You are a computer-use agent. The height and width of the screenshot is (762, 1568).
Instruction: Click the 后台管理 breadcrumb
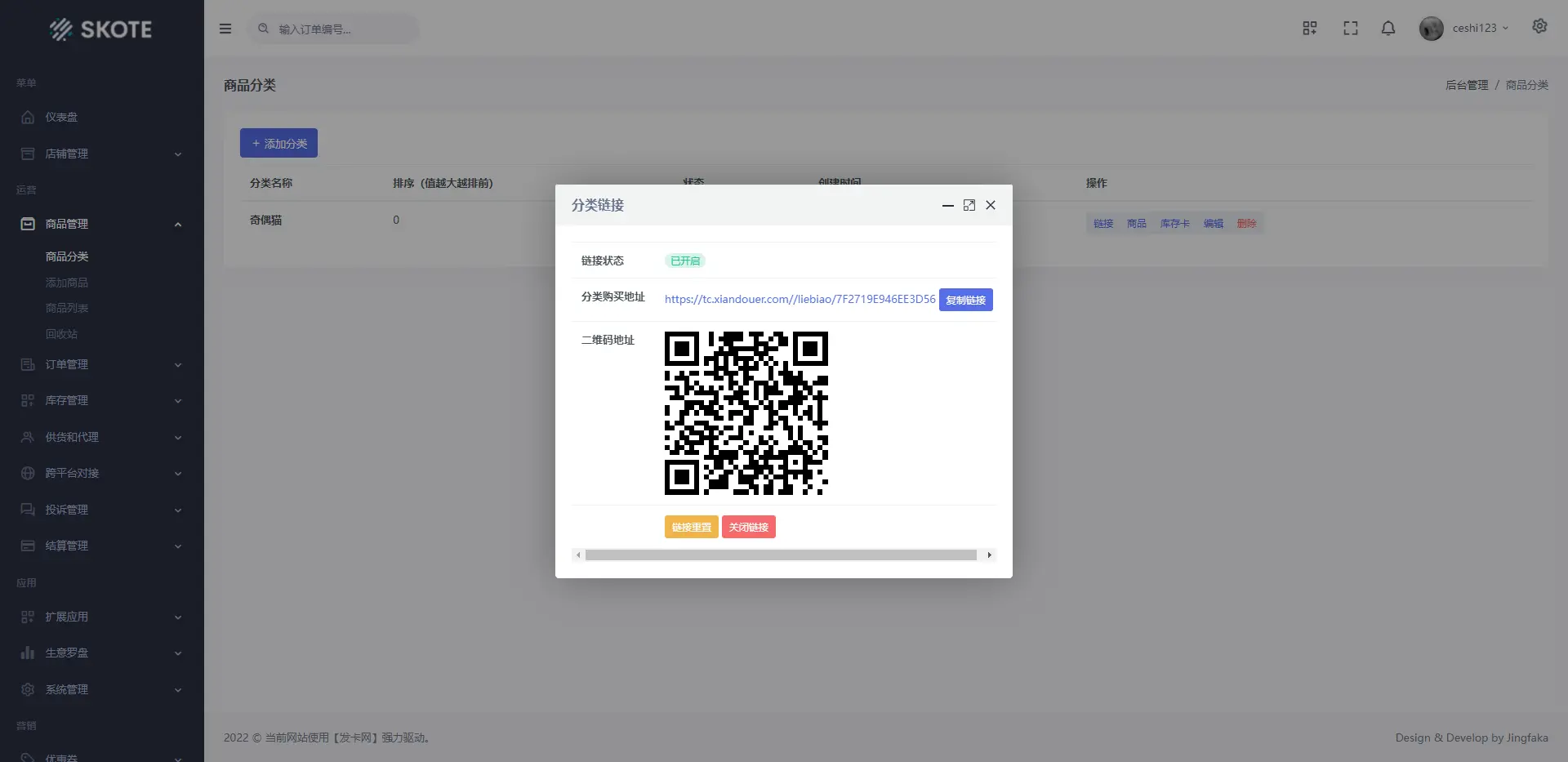click(x=1467, y=85)
